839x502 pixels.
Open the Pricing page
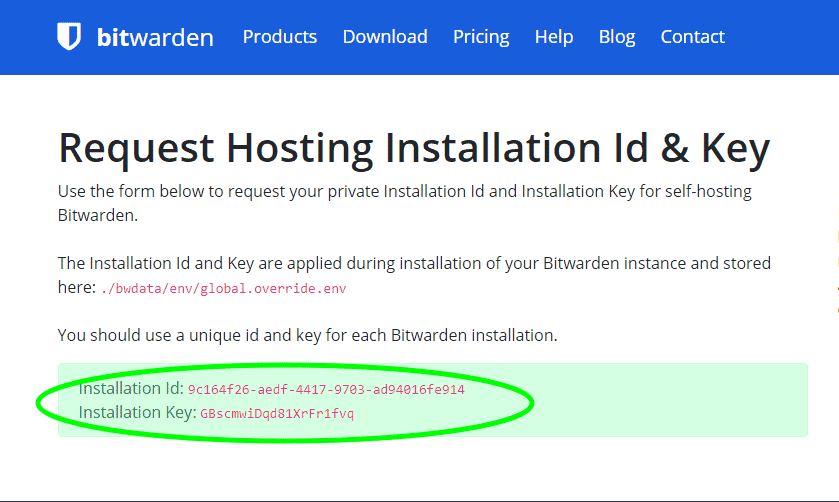coord(481,37)
